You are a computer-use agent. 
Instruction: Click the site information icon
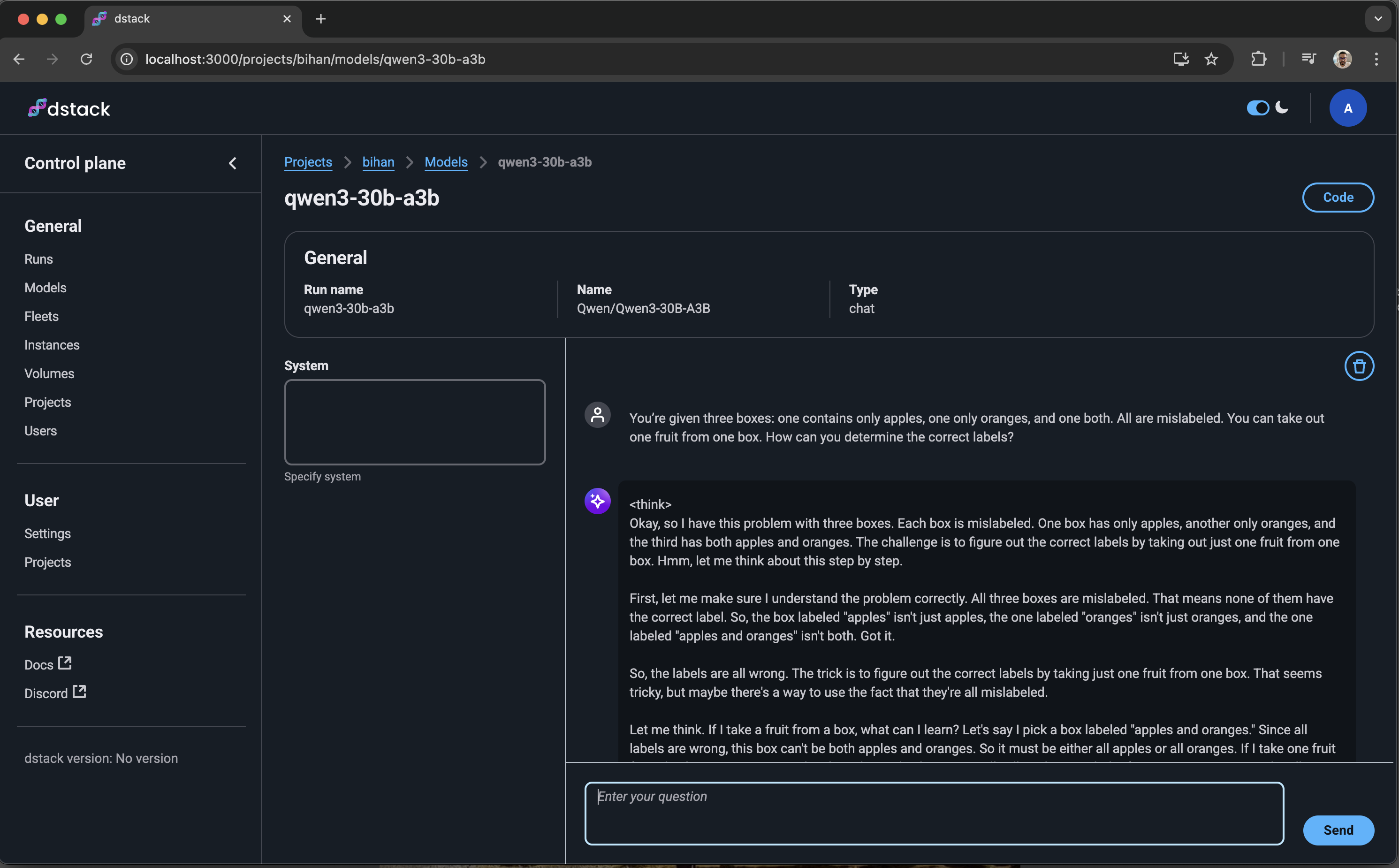pos(127,59)
